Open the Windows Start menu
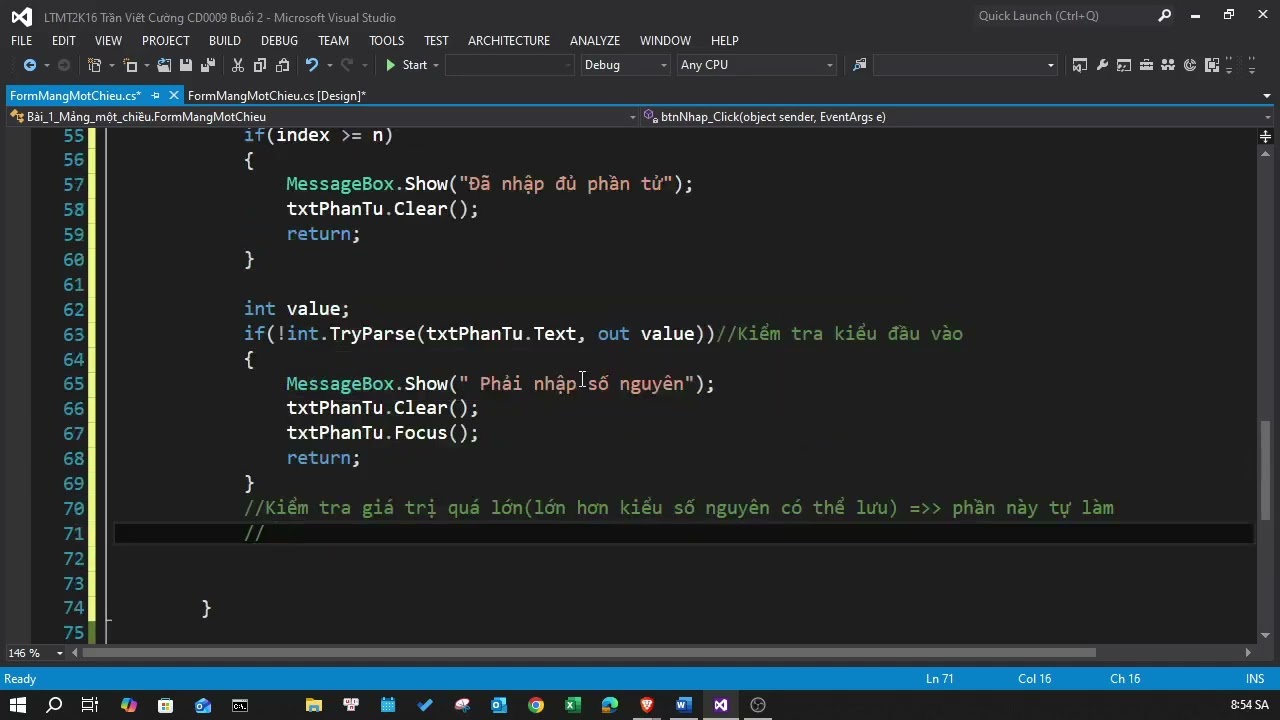1280x720 pixels. coord(18,705)
